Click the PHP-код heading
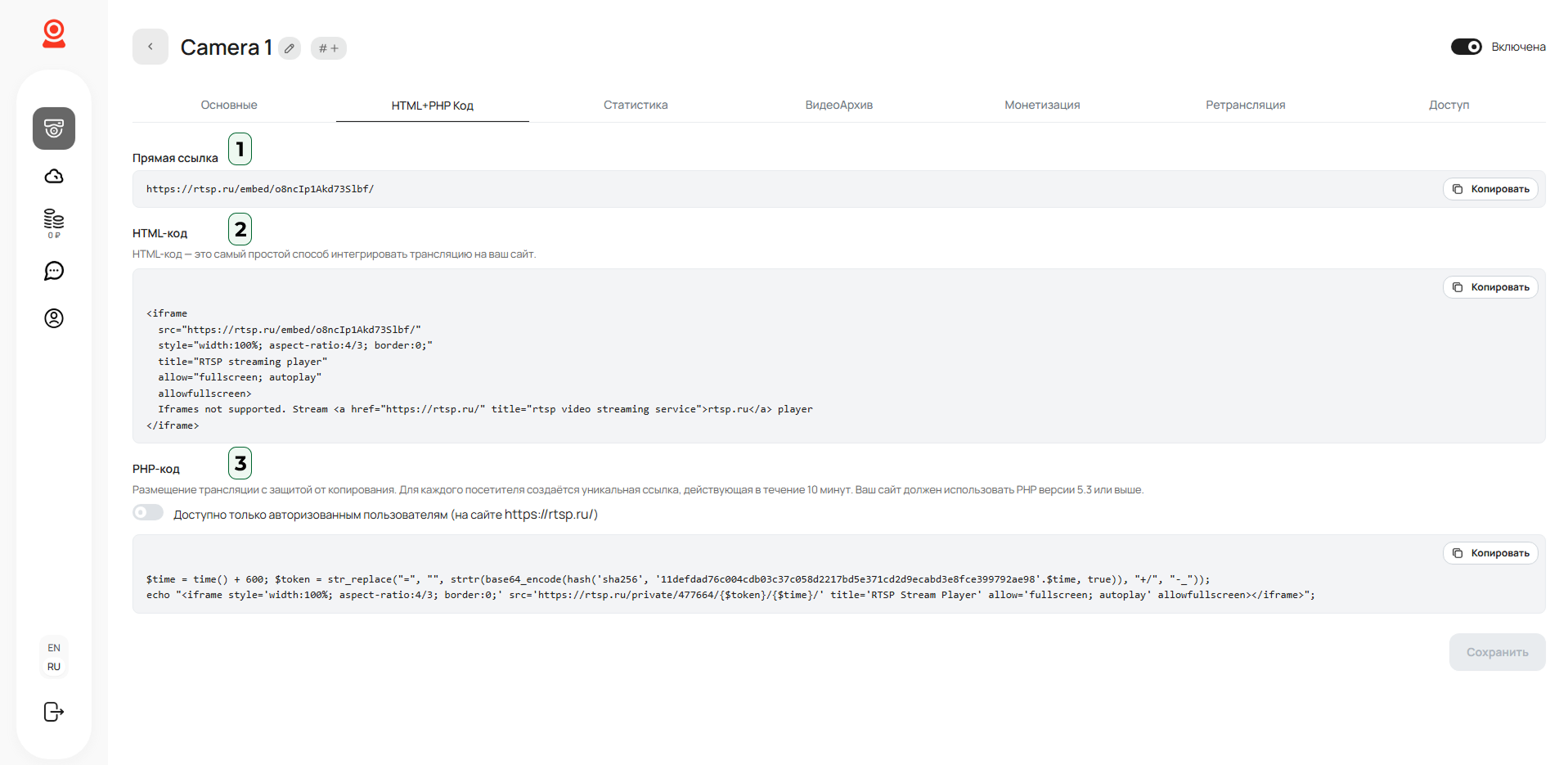Image resolution: width=1568 pixels, height=765 pixels. point(156,469)
